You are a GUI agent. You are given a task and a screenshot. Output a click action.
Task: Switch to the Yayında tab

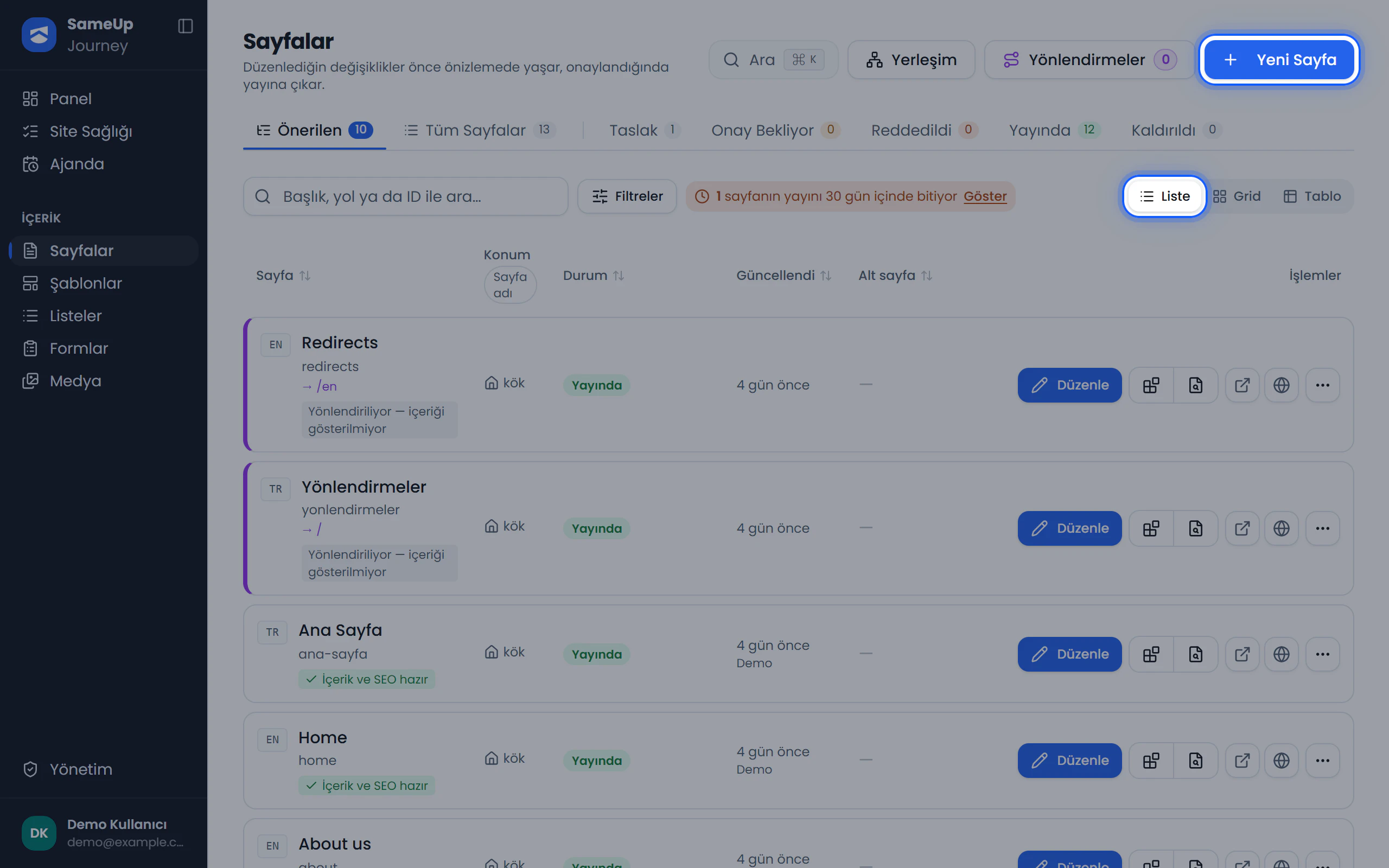pos(1054,130)
